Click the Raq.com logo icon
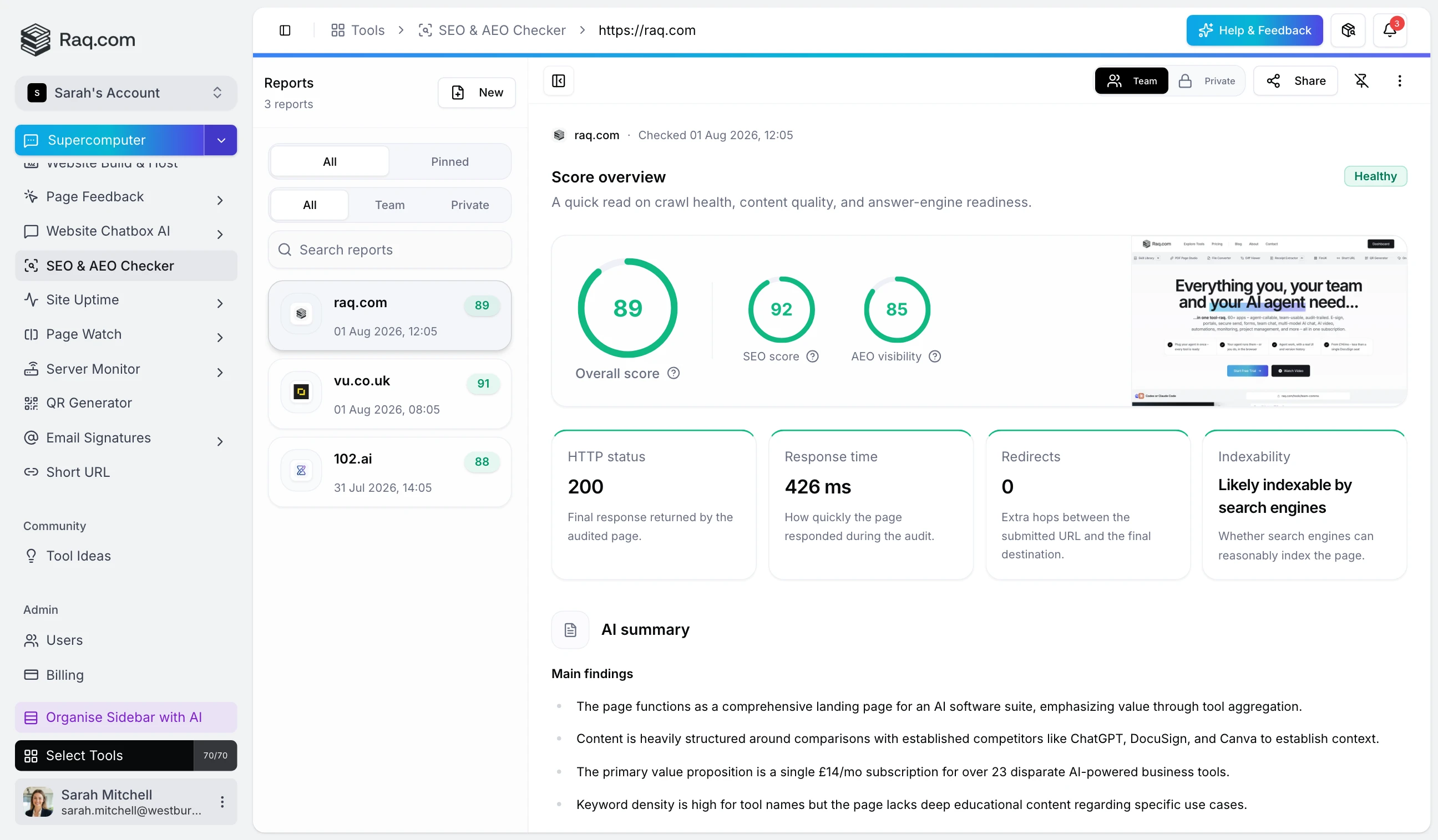This screenshot has height=840, width=1438. tap(36, 39)
